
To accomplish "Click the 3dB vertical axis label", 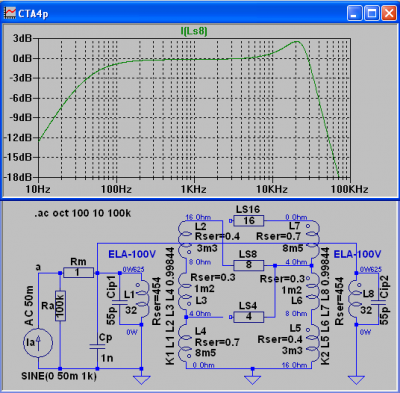I will tap(23, 39).
